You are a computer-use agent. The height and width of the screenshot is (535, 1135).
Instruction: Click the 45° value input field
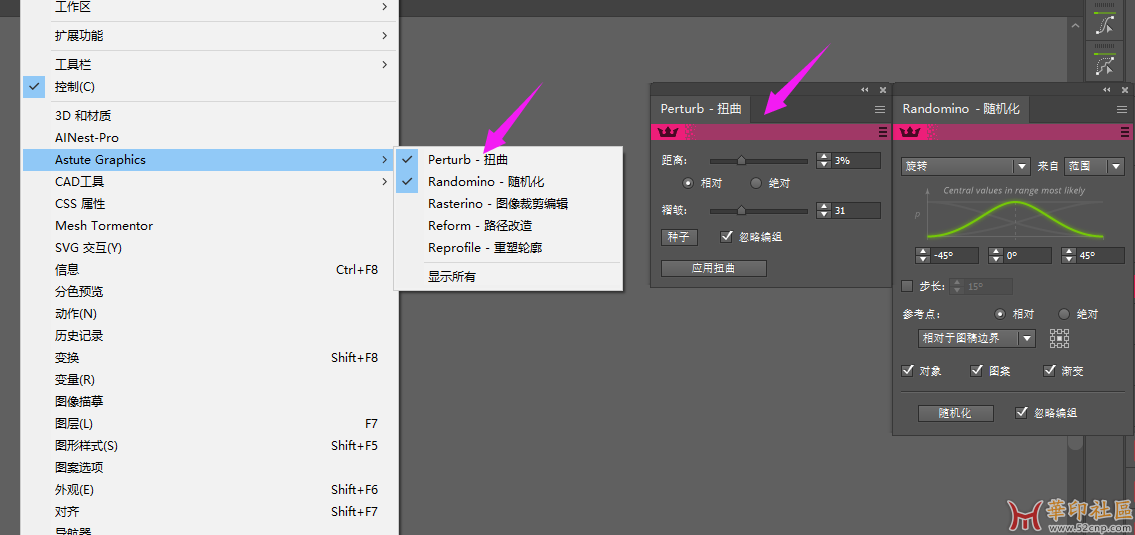pos(1100,256)
